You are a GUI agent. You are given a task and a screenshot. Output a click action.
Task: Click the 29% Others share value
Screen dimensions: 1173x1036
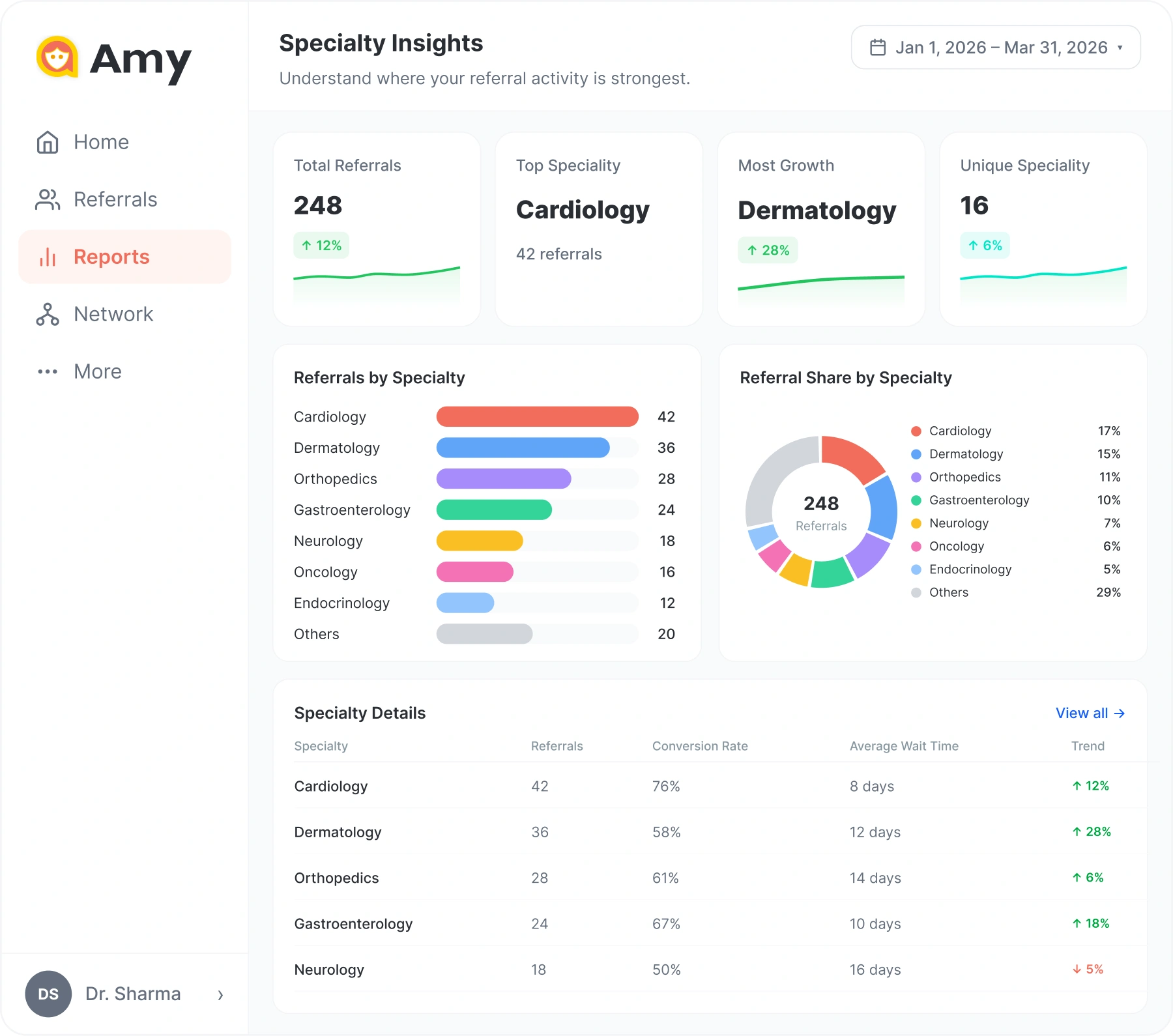[1108, 592]
